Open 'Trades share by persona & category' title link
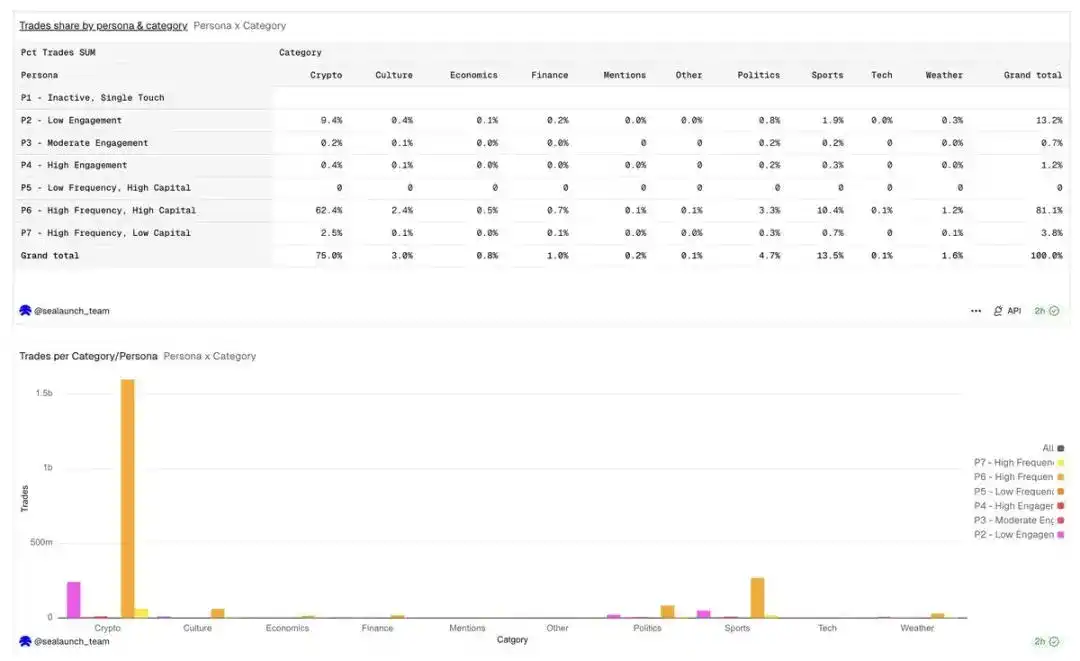Screen dimensions: 1080x661 coord(103,26)
